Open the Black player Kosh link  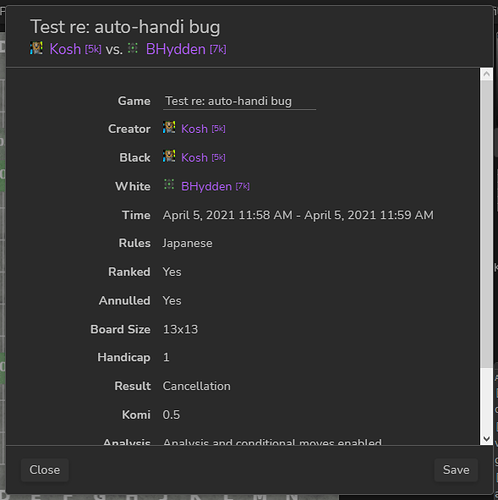(x=203, y=157)
